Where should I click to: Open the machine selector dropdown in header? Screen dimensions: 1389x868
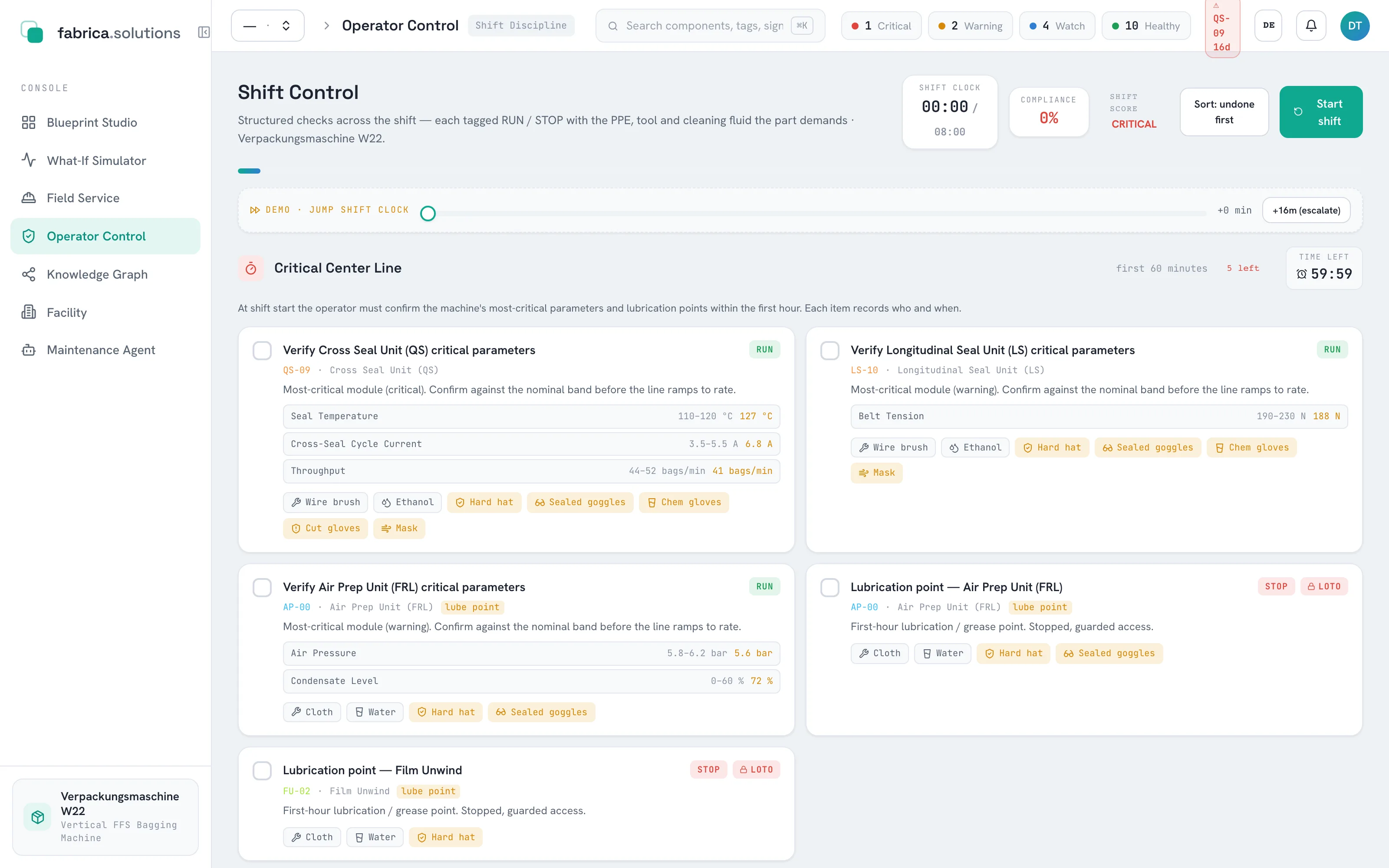point(267,26)
